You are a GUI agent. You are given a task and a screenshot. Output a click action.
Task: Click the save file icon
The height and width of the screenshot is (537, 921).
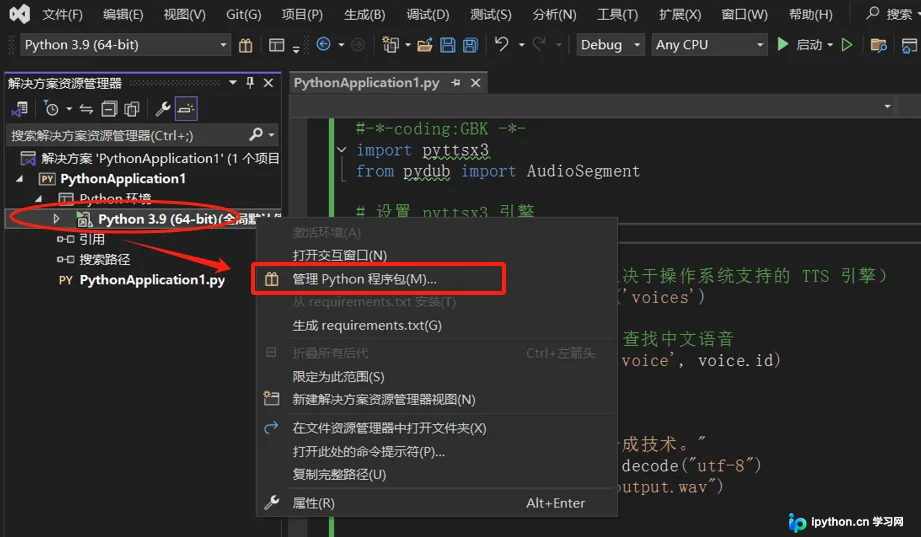[x=448, y=45]
